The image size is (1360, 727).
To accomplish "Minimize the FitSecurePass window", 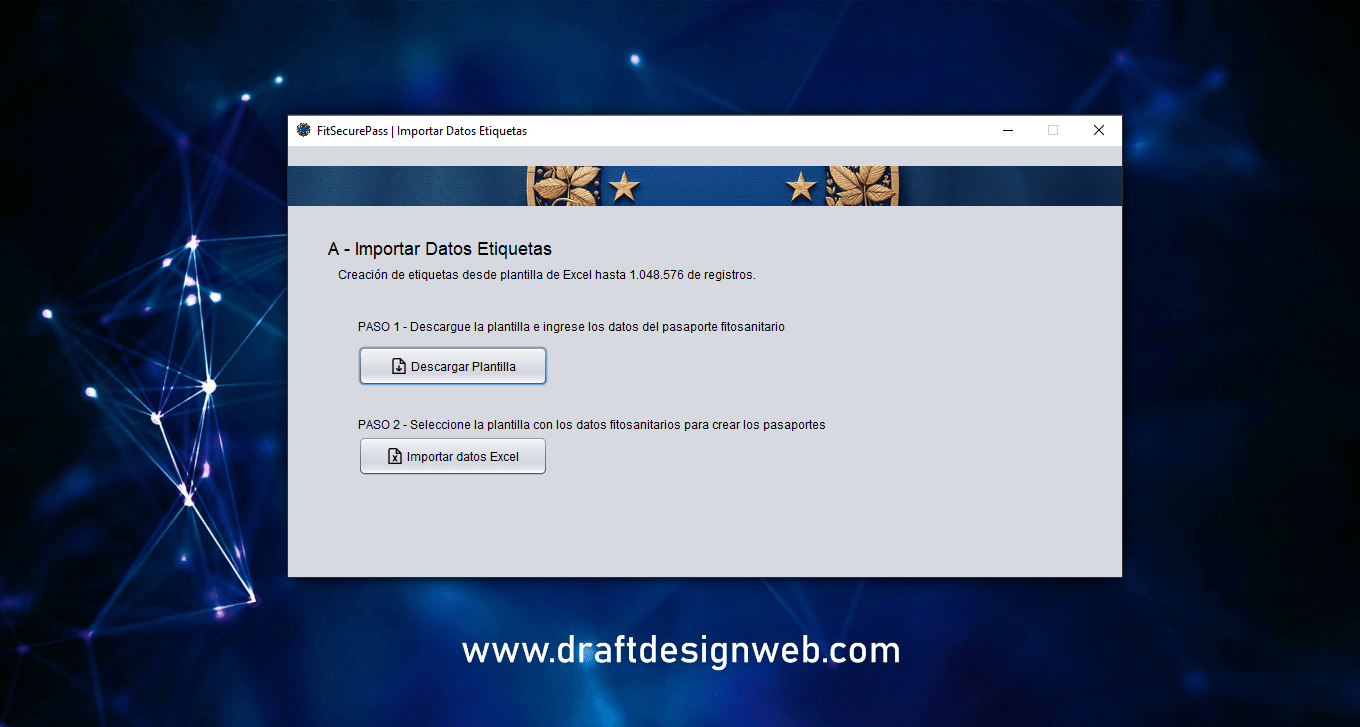I will point(1007,130).
